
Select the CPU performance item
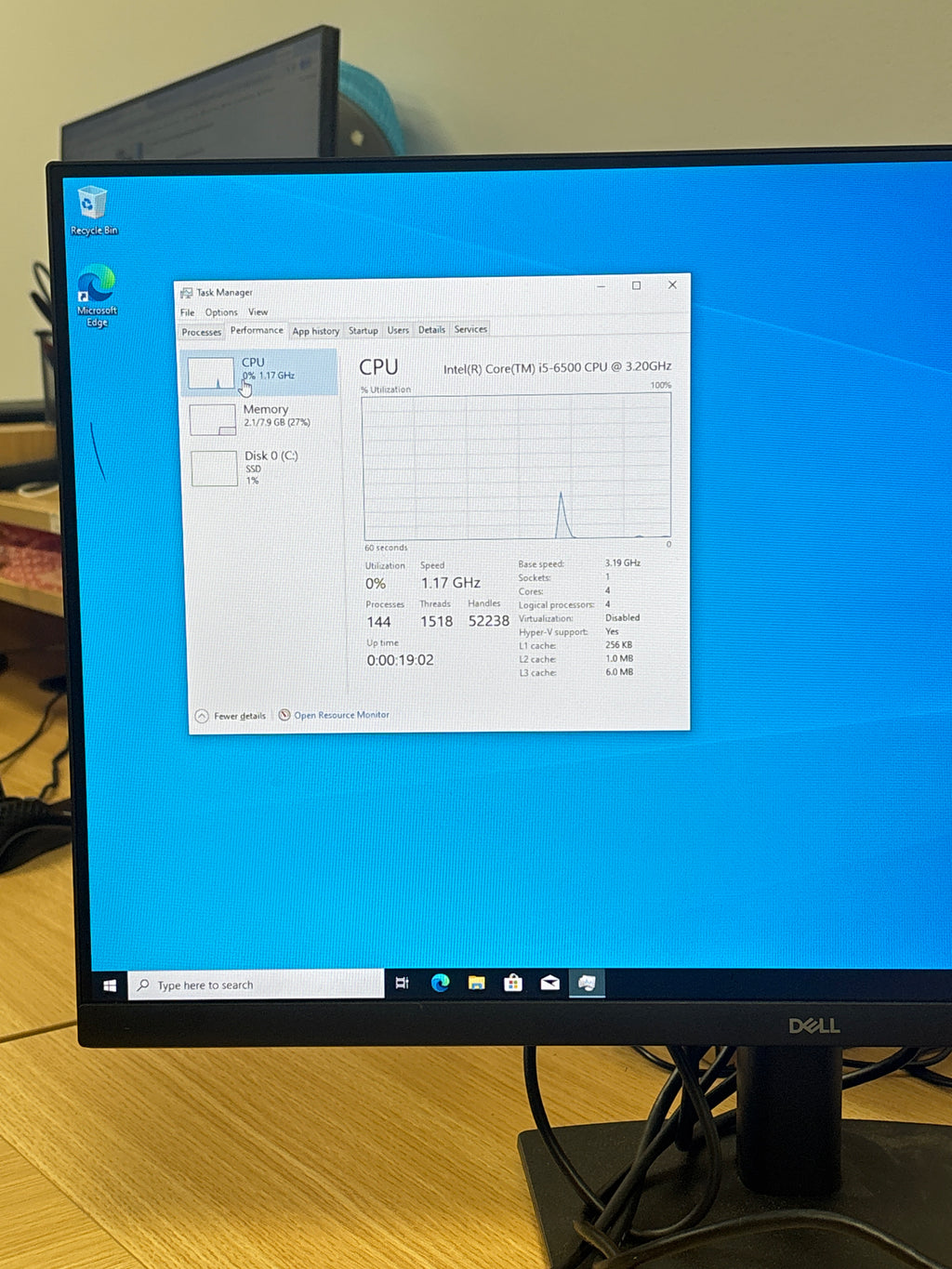(x=259, y=372)
